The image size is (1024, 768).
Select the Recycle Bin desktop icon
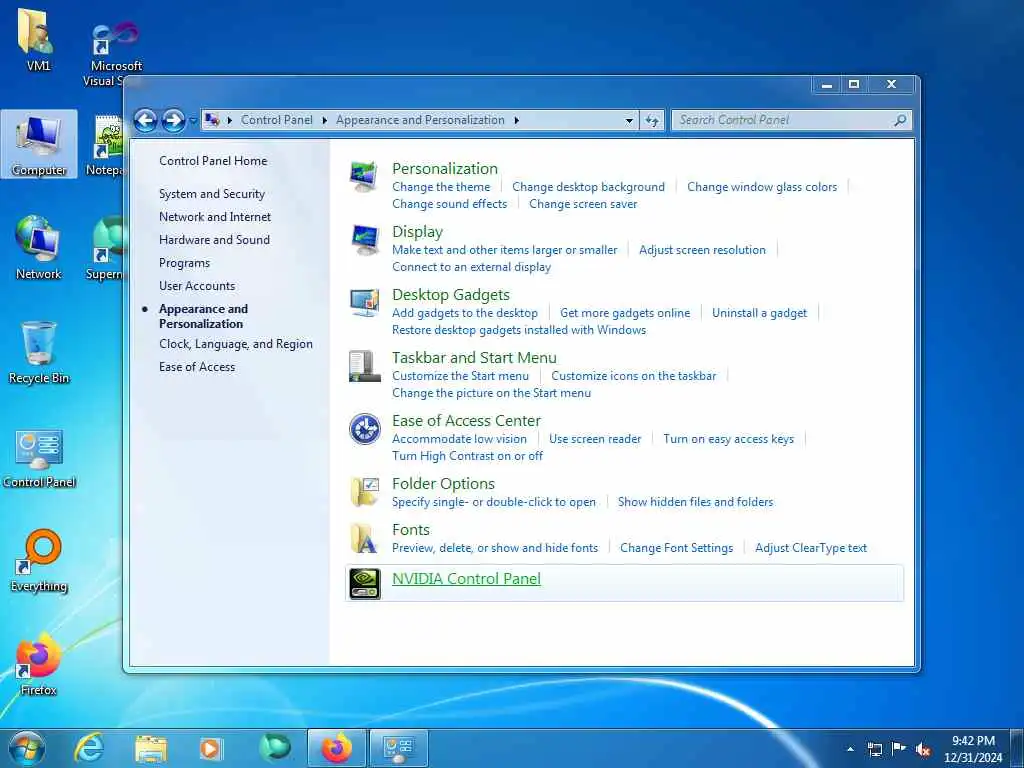click(39, 353)
